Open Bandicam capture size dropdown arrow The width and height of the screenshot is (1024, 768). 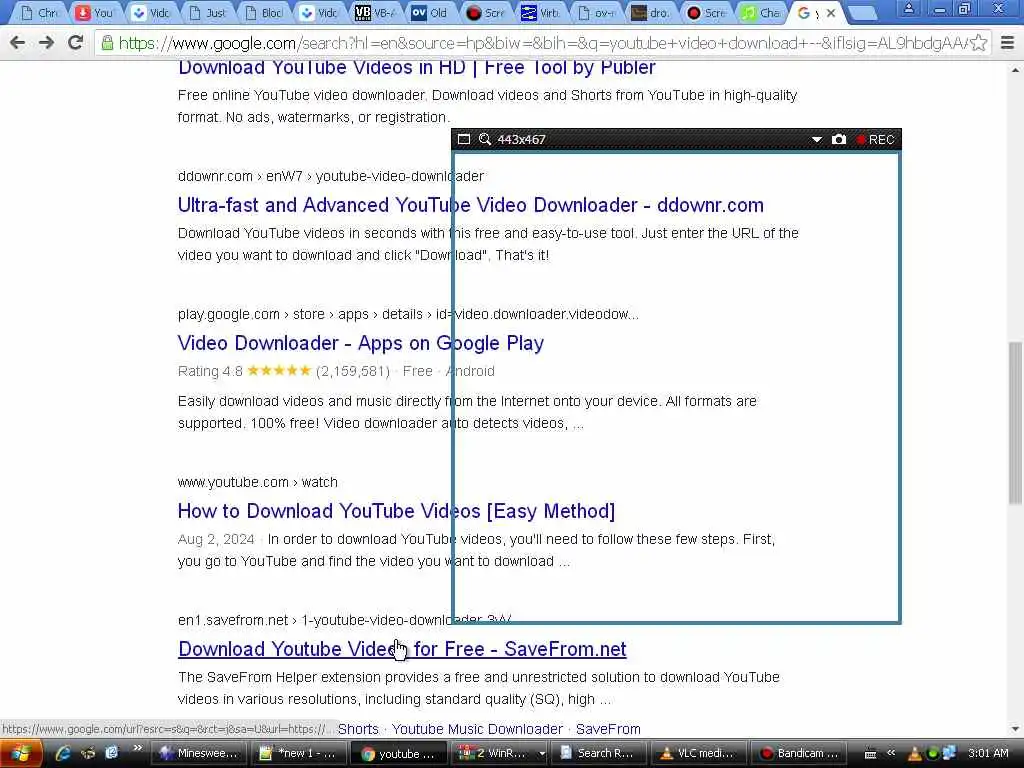point(816,139)
